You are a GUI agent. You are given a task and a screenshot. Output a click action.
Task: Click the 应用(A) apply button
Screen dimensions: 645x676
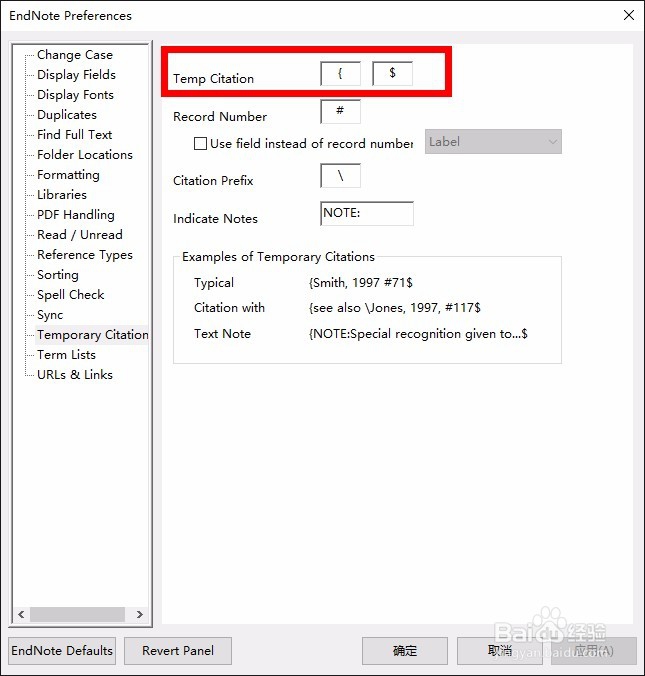click(x=594, y=651)
